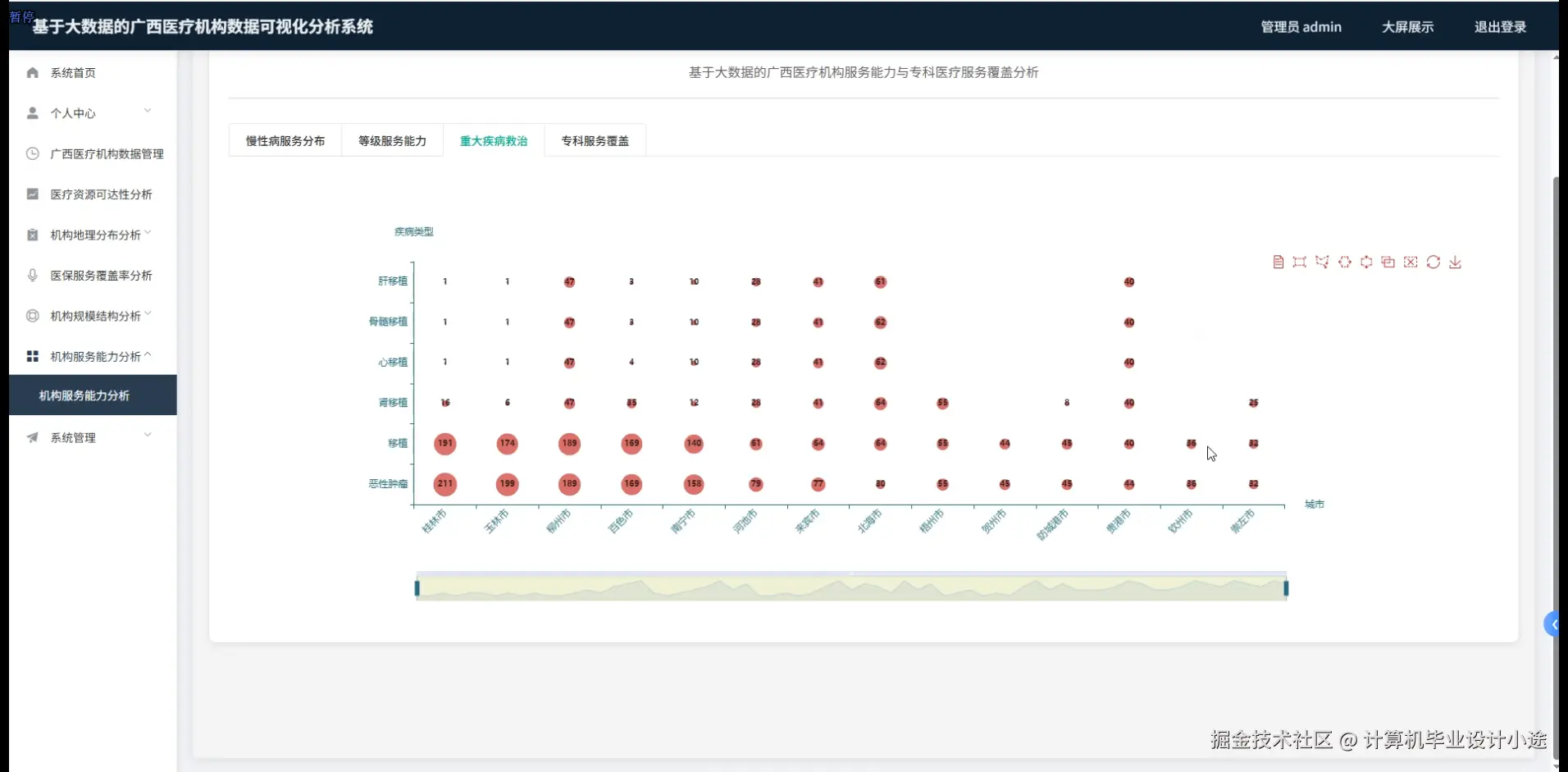Screen dimensions: 1568x772
Task: Grab the right handle of data zoom slider
Action: (x=1286, y=588)
